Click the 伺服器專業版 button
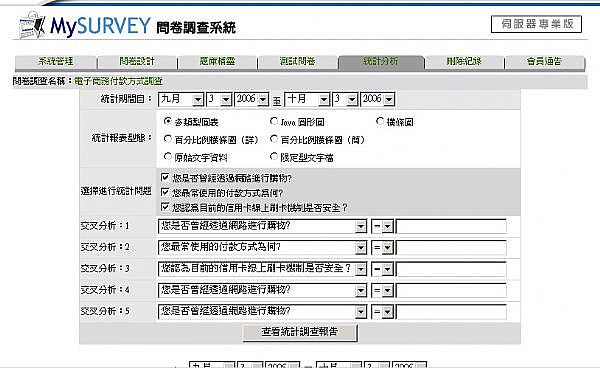Viewport: 600px width, 368px height. click(536, 24)
